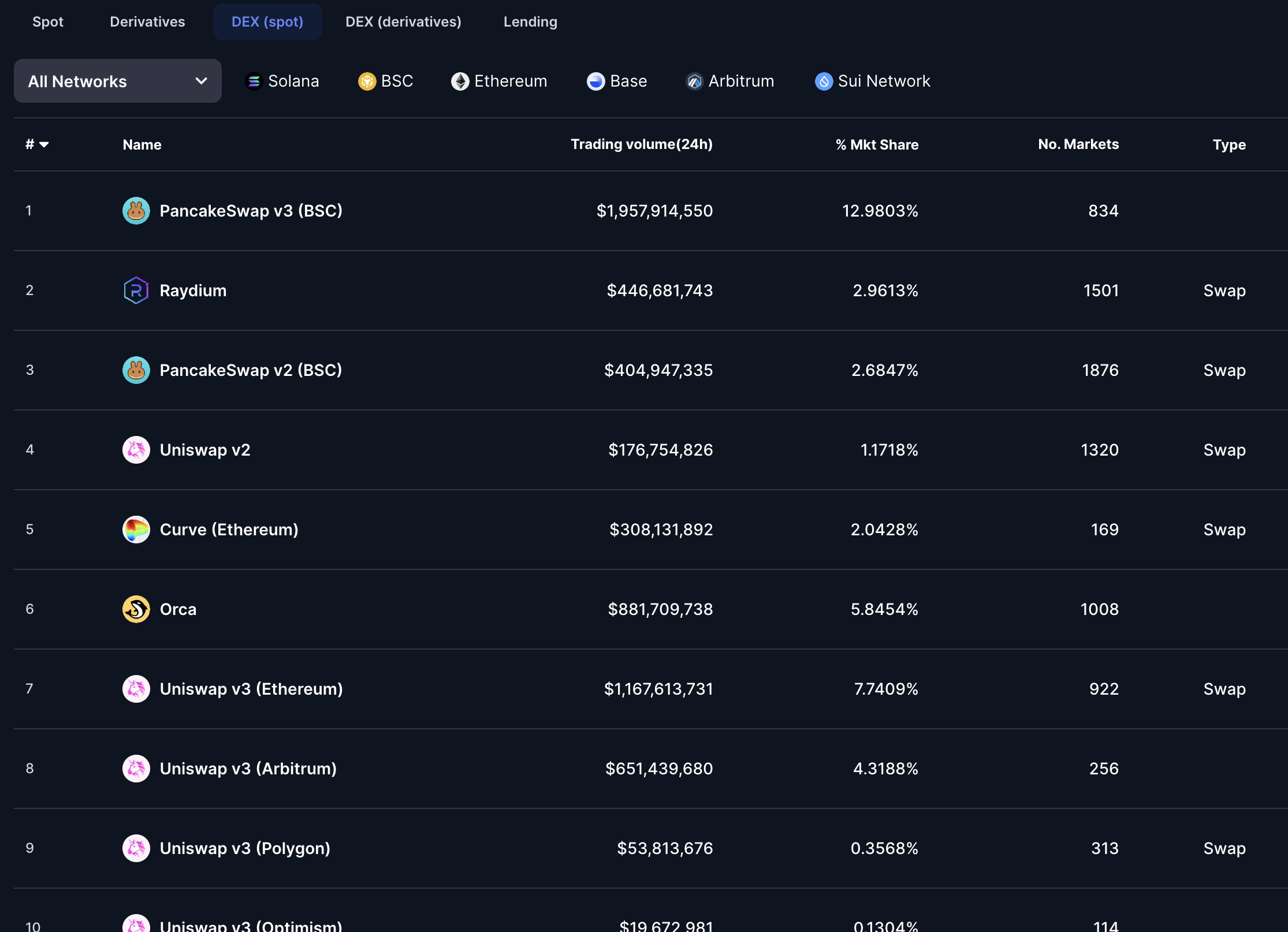Filter by Sui Network label
Screen dimensions: 1288x932
coord(884,81)
